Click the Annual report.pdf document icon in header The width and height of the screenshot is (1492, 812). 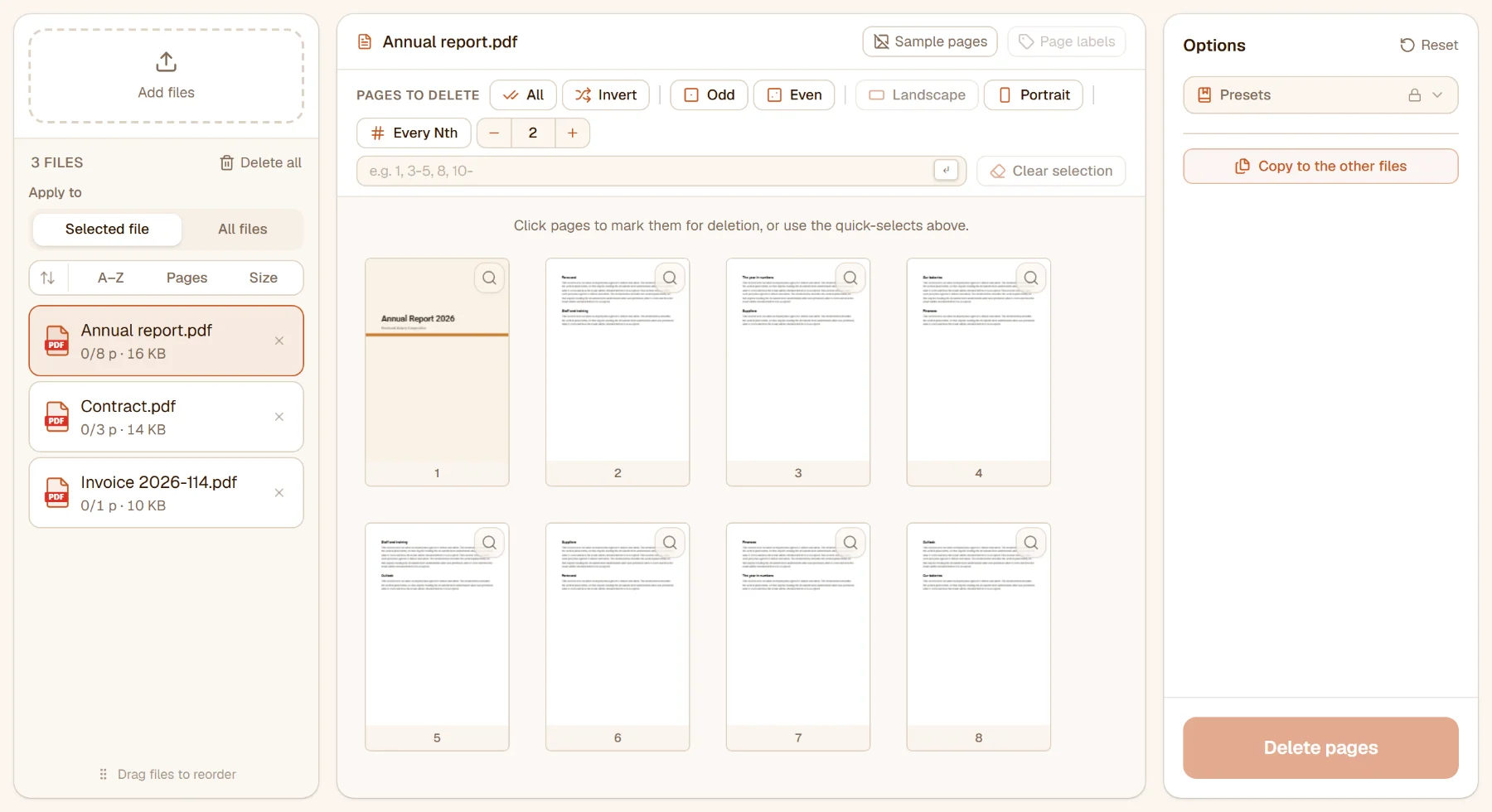point(364,41)
